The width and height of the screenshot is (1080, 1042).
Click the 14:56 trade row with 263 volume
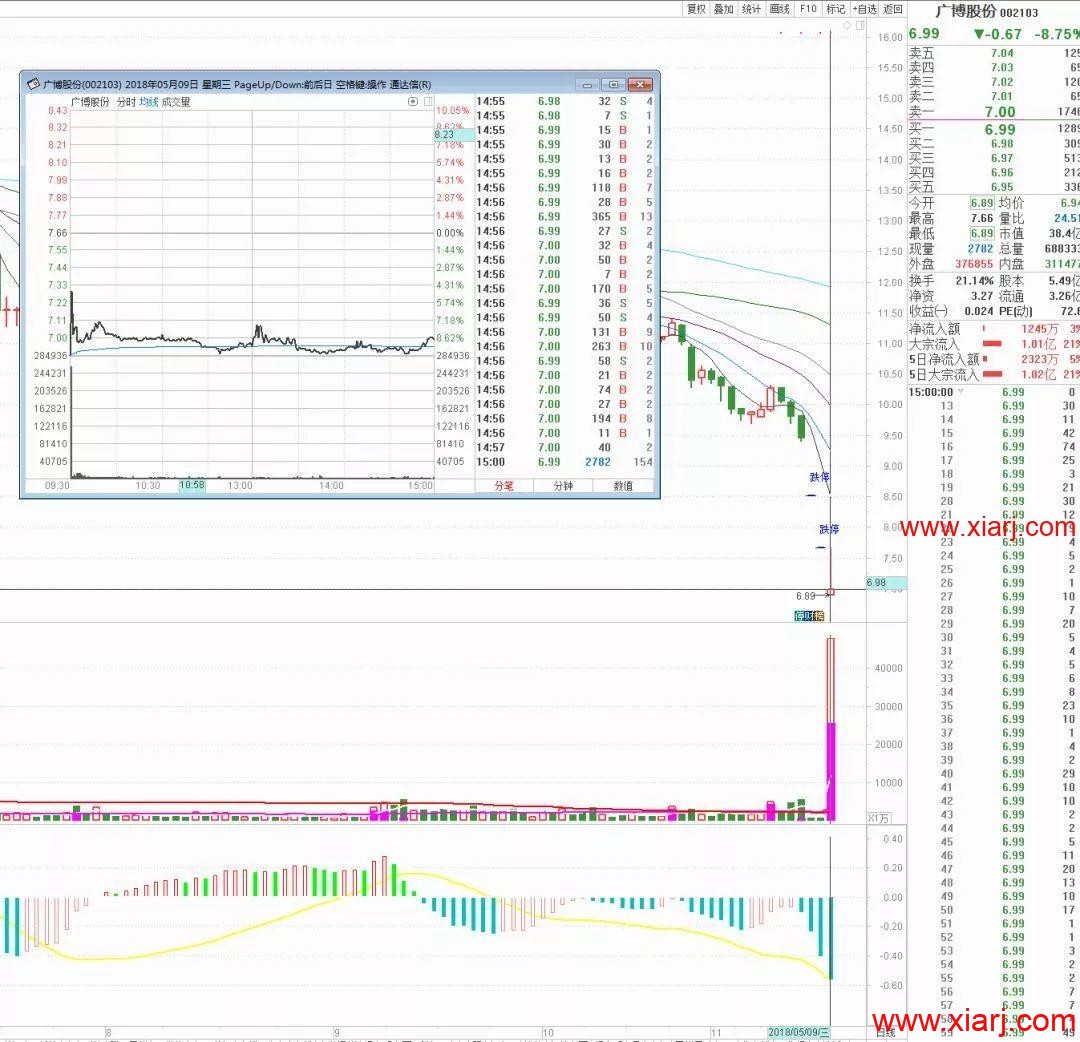pos(564,346)
